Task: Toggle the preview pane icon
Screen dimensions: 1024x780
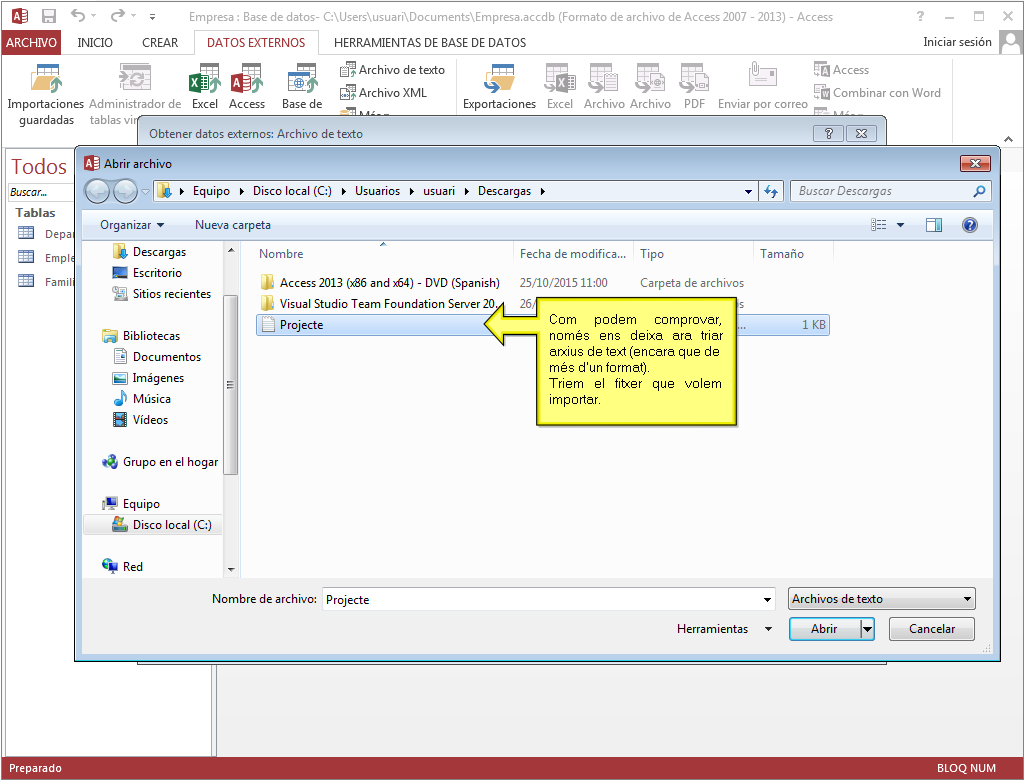Action: (x=933, y=225)
